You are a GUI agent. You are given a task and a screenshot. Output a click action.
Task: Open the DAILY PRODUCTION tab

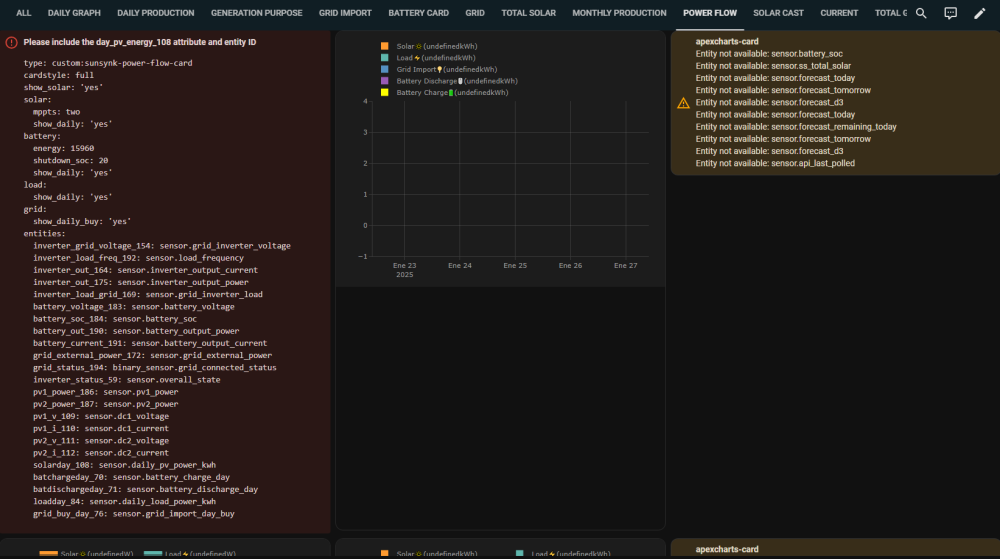pyautogui.click(x=156, y=13)
